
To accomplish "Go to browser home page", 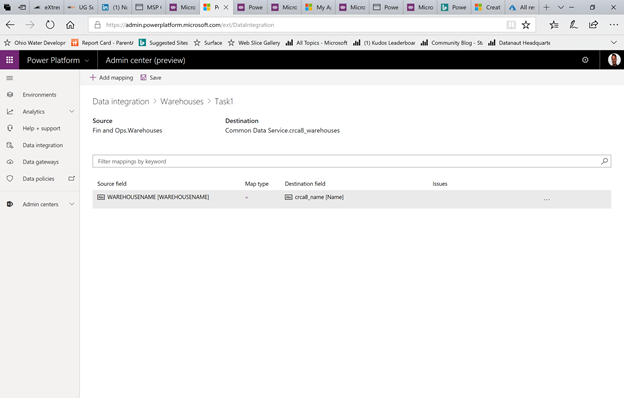I will pos(70,25).
